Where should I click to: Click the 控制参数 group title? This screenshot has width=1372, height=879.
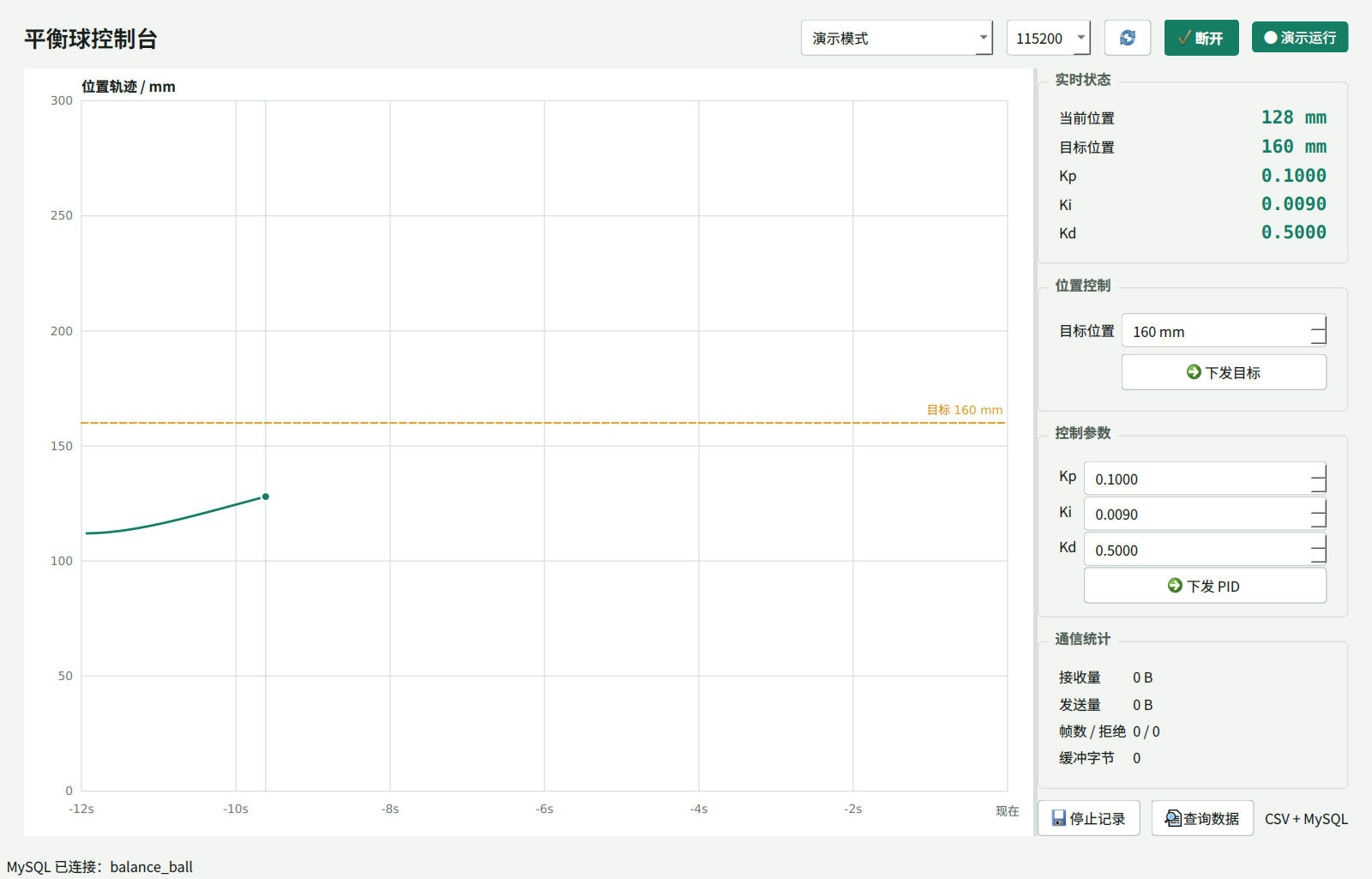[1082, 433]
